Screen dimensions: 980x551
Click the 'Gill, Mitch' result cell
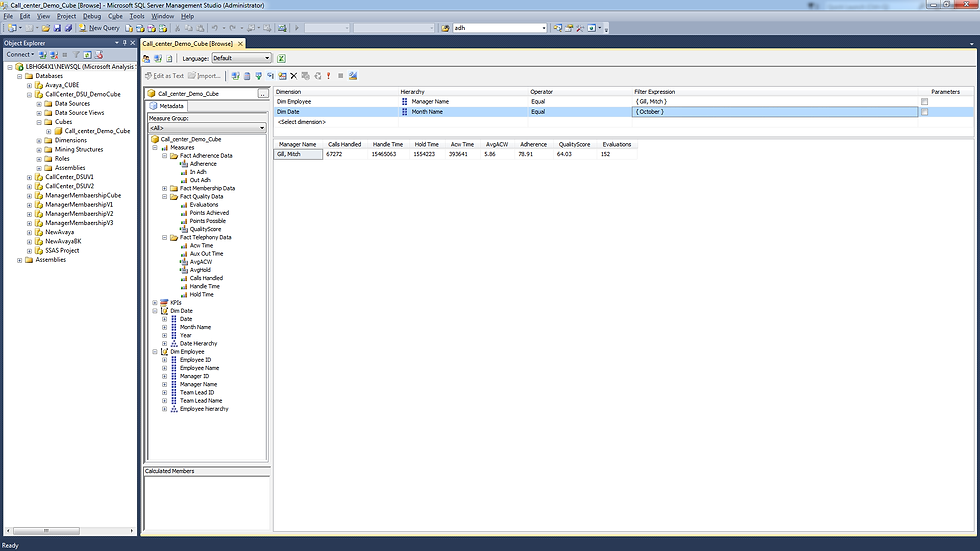click(x=298, y=154)
